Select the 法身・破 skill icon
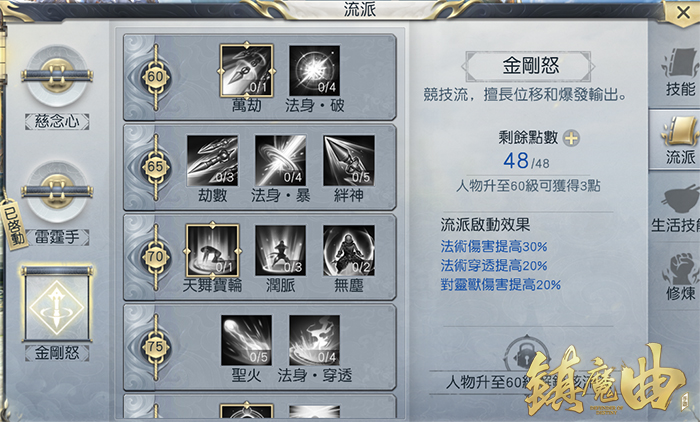The image size is (700, 422). click(314, 70)
